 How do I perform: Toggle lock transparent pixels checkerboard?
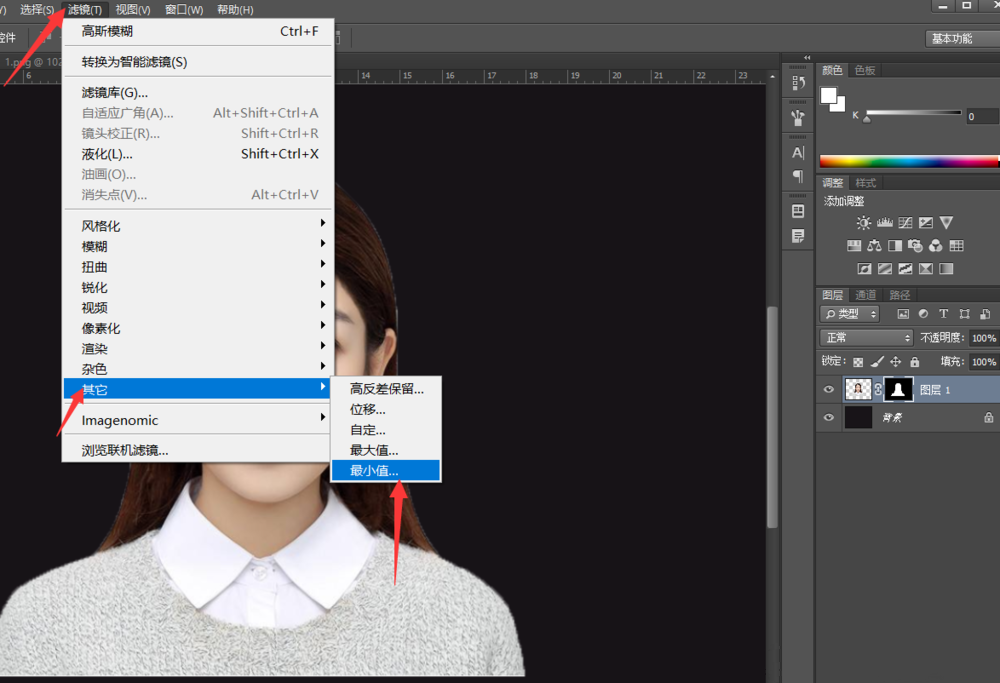(857, 362)
